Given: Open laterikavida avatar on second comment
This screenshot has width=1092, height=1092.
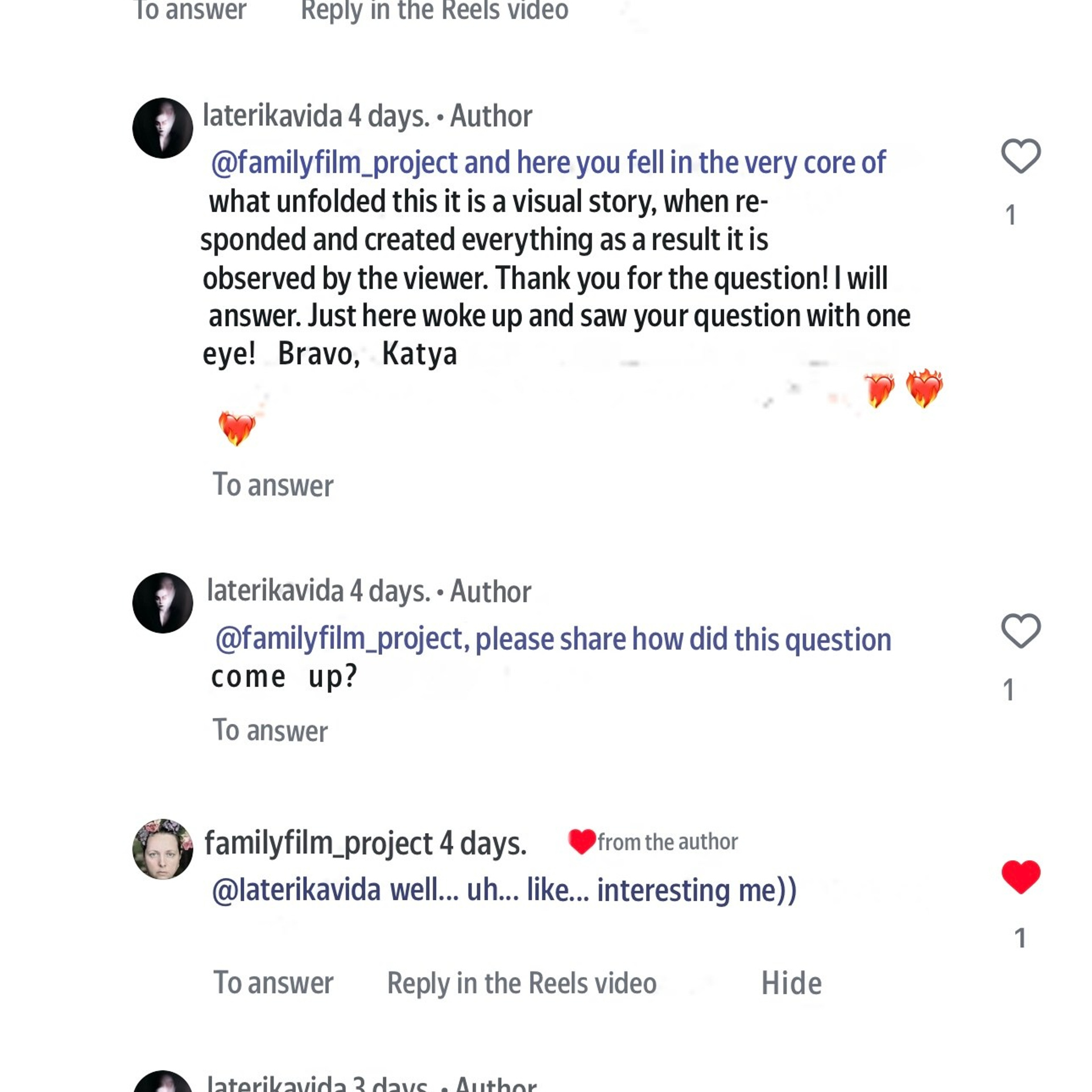Looking at the screenshot, I should [163, 603].
